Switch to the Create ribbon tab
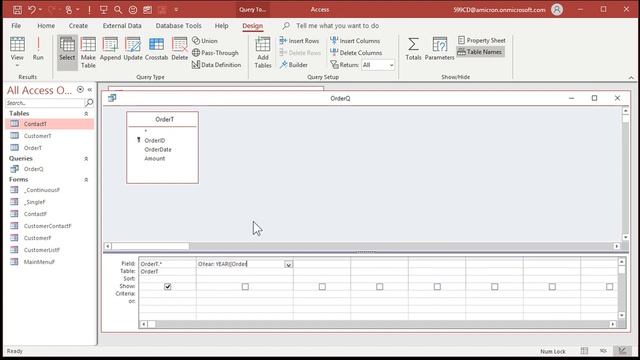This screenshot has width=640, height=360. (78, 26)
